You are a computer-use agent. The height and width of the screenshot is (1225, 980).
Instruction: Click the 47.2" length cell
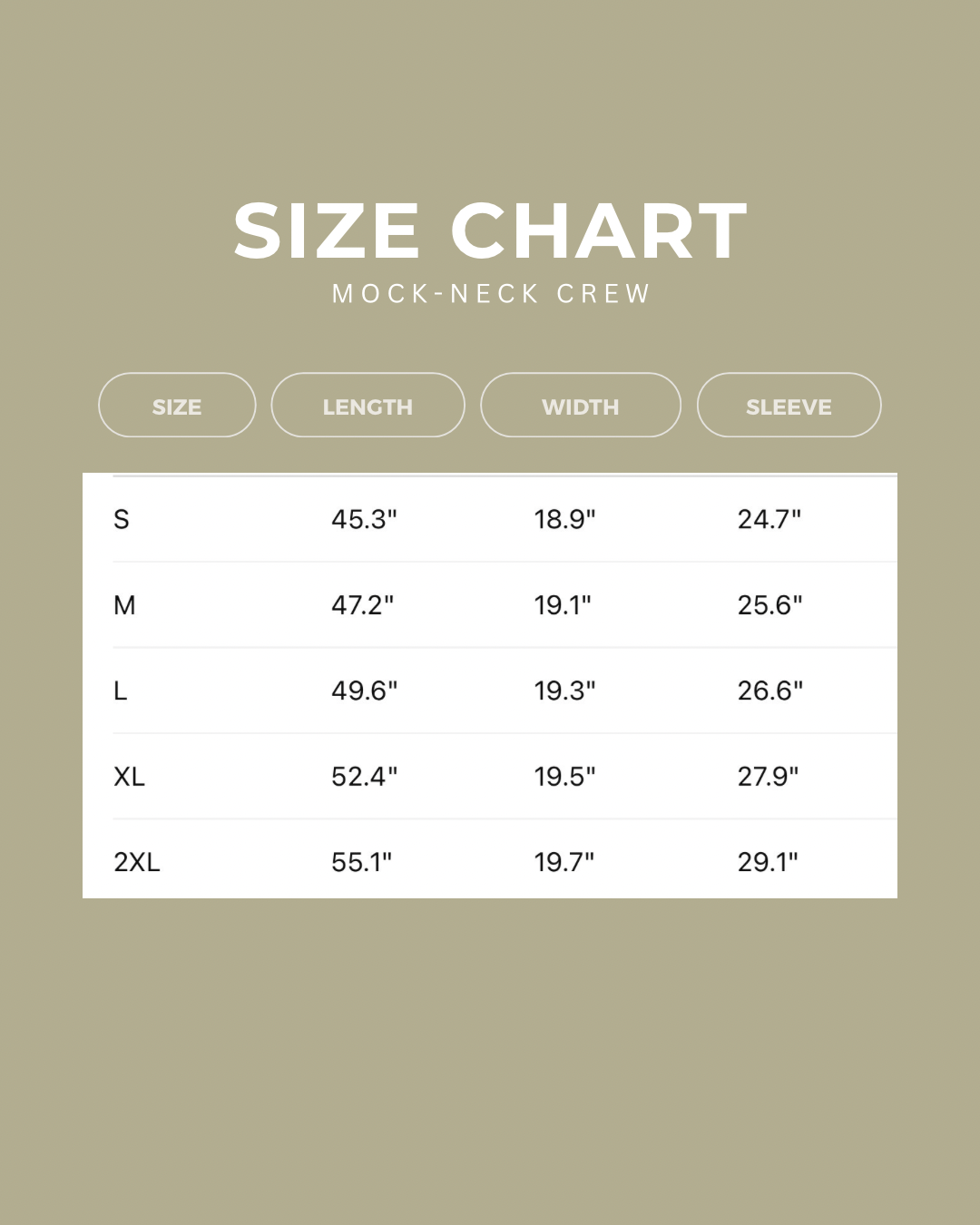(362, 605)
